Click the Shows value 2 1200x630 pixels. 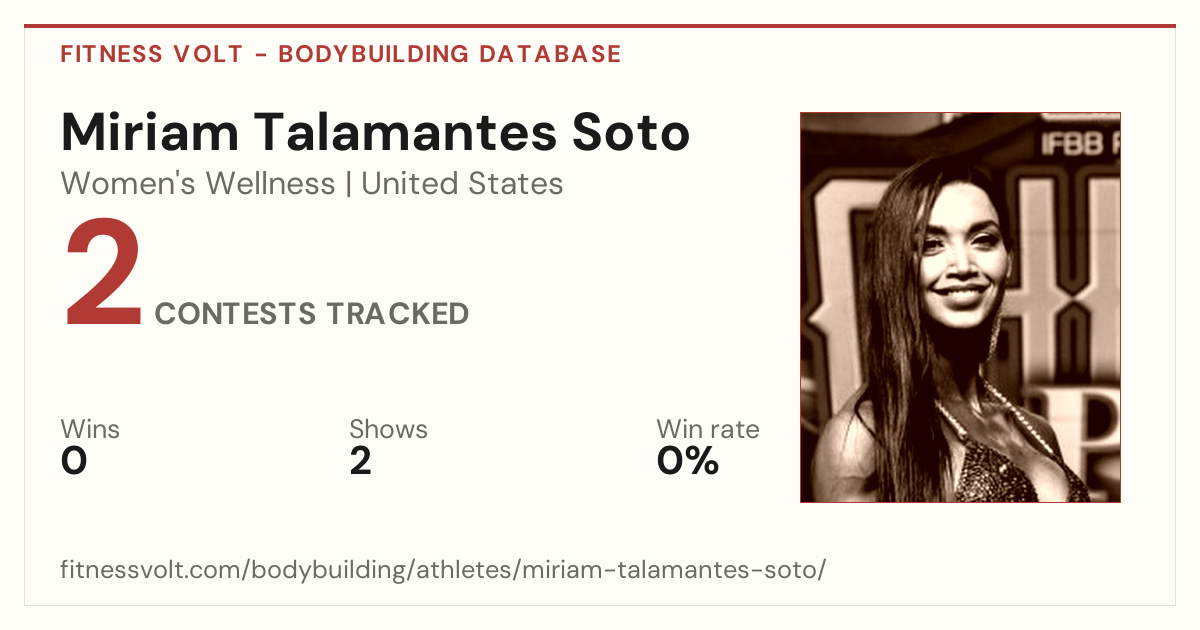pos(361,461)
